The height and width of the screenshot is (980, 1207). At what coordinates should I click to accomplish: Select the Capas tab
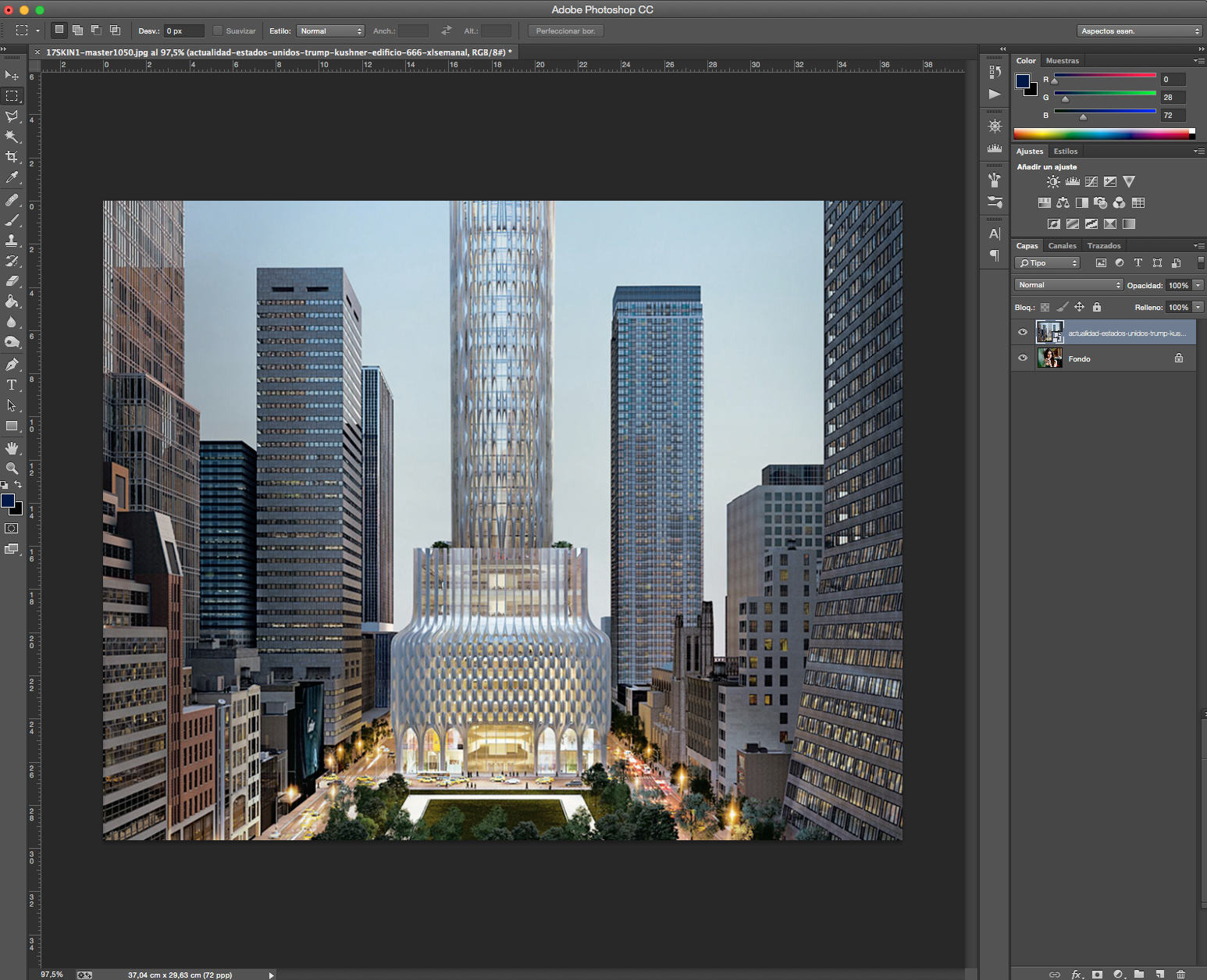click(x=1027, y=246)
